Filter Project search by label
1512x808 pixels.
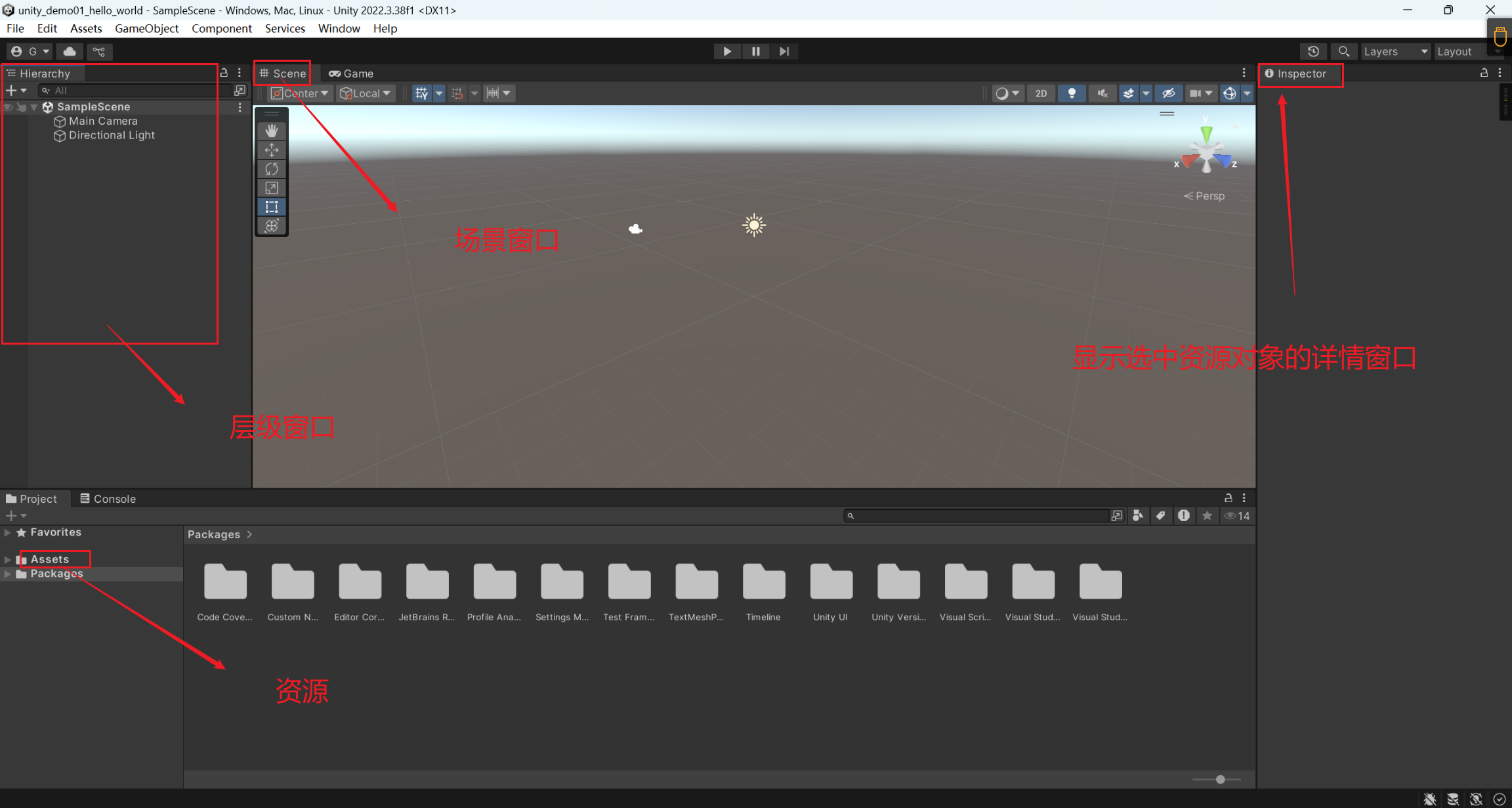point(1161,515)
